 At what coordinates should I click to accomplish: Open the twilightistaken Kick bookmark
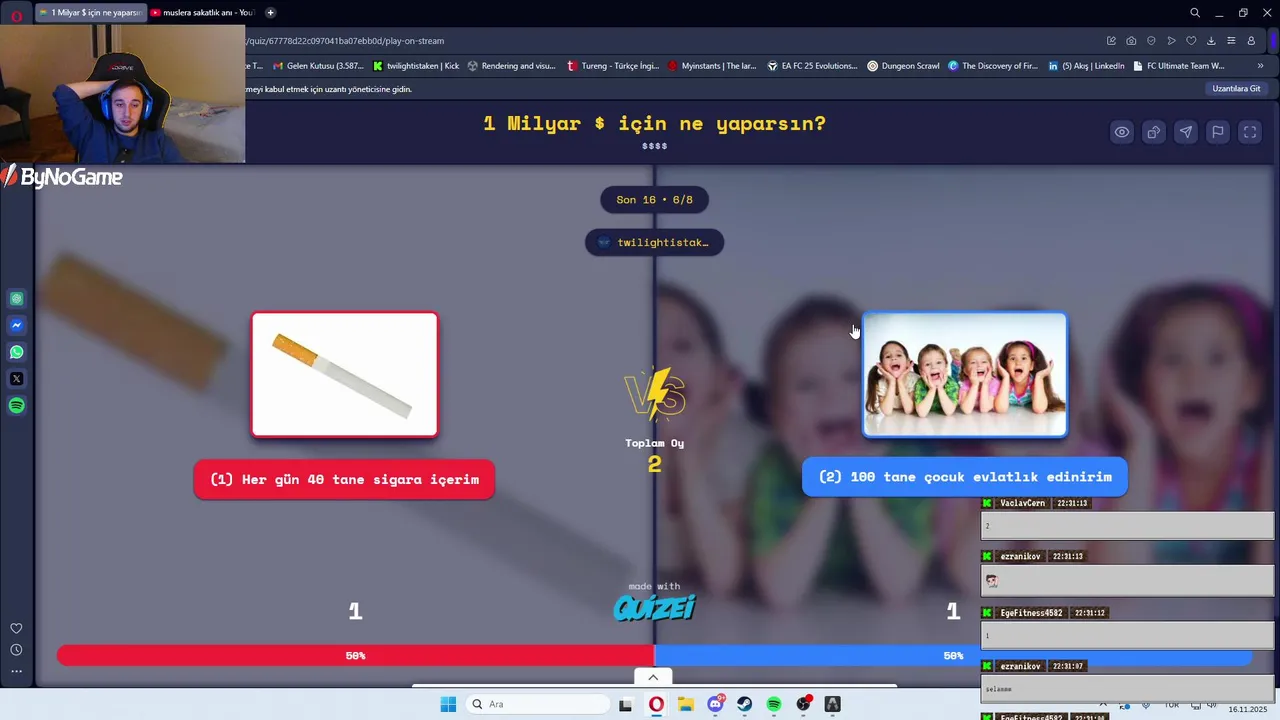pos(416,66)
